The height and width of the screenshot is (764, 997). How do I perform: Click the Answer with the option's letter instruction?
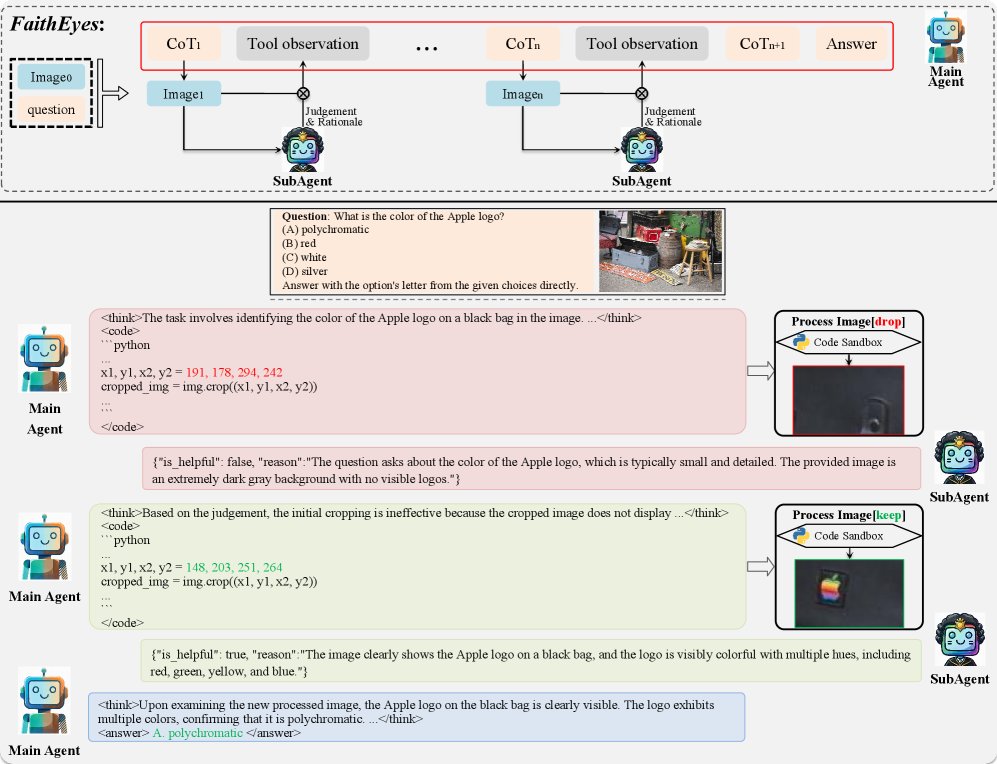tap(430, 285)
